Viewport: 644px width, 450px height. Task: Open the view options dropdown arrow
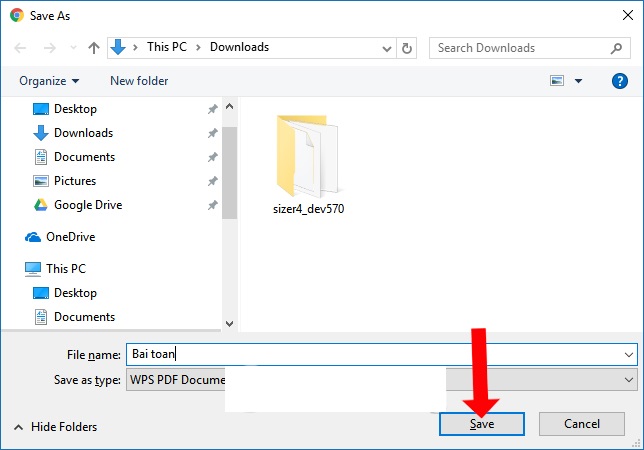pyautogui.click(x=578, y=81)
